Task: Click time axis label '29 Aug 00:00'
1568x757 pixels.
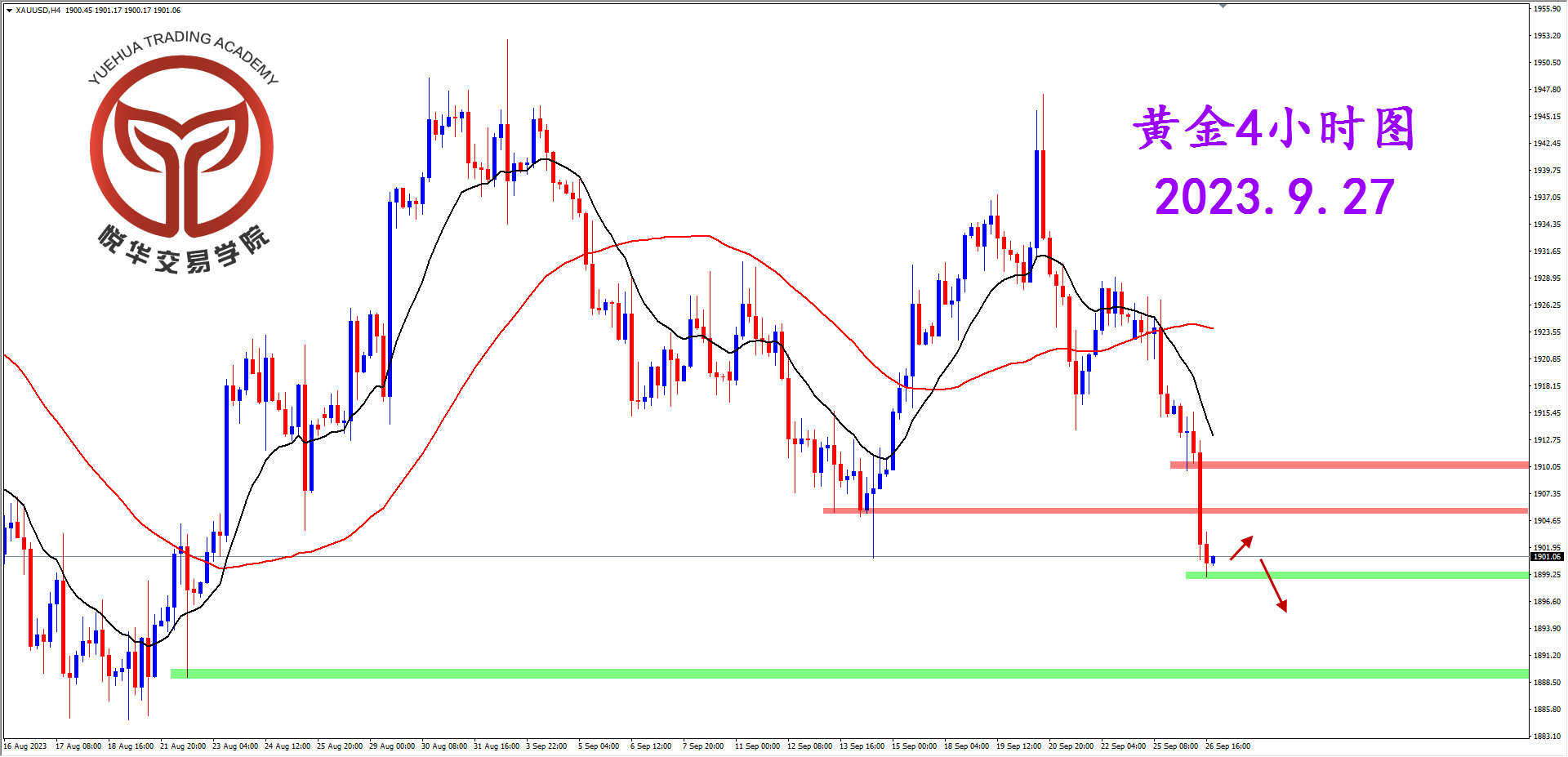Action: tap(392, 746)
